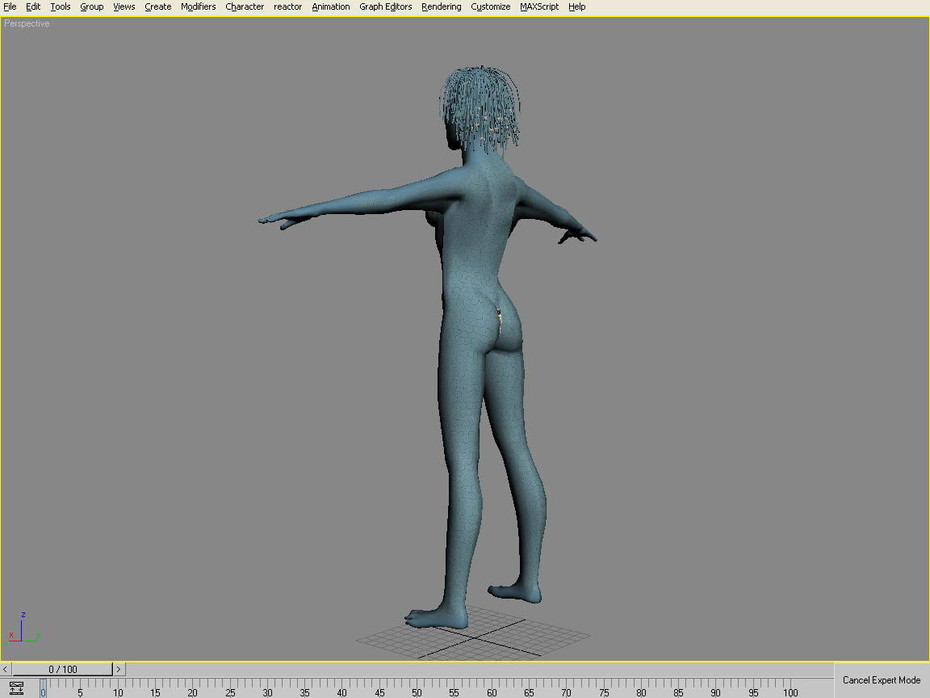Open the Perspective viewport label menu
The width and height of the screenshot is (930, 698).
click(27, 24)
